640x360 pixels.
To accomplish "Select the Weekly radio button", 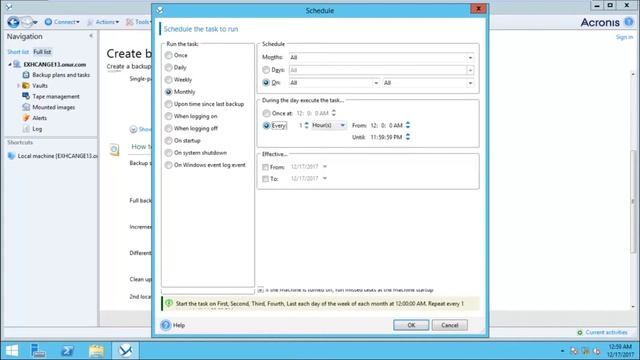I will pyautogui.click(x=169, y=80).
